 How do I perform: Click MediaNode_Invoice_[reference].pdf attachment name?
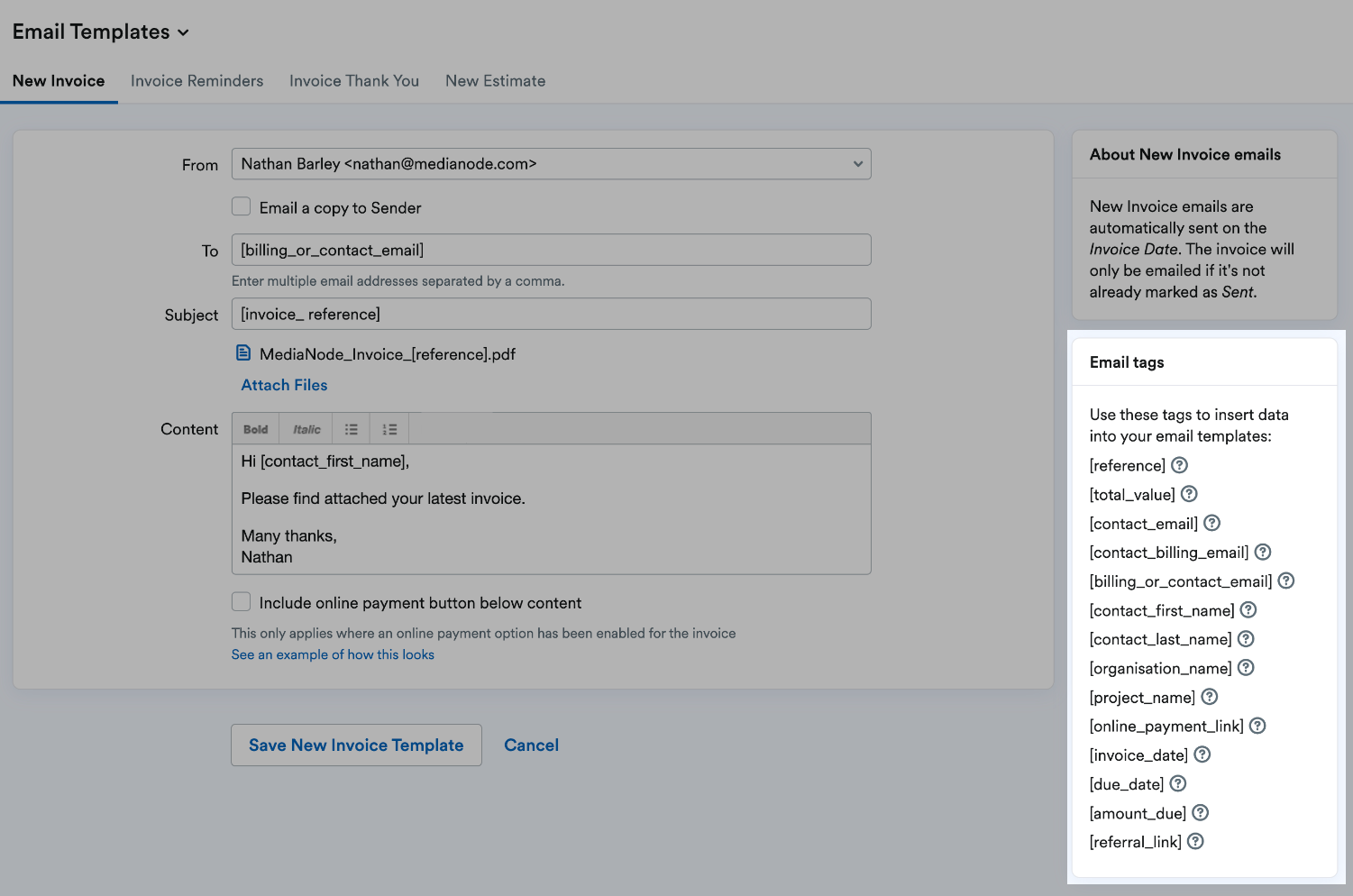(388, 354)
